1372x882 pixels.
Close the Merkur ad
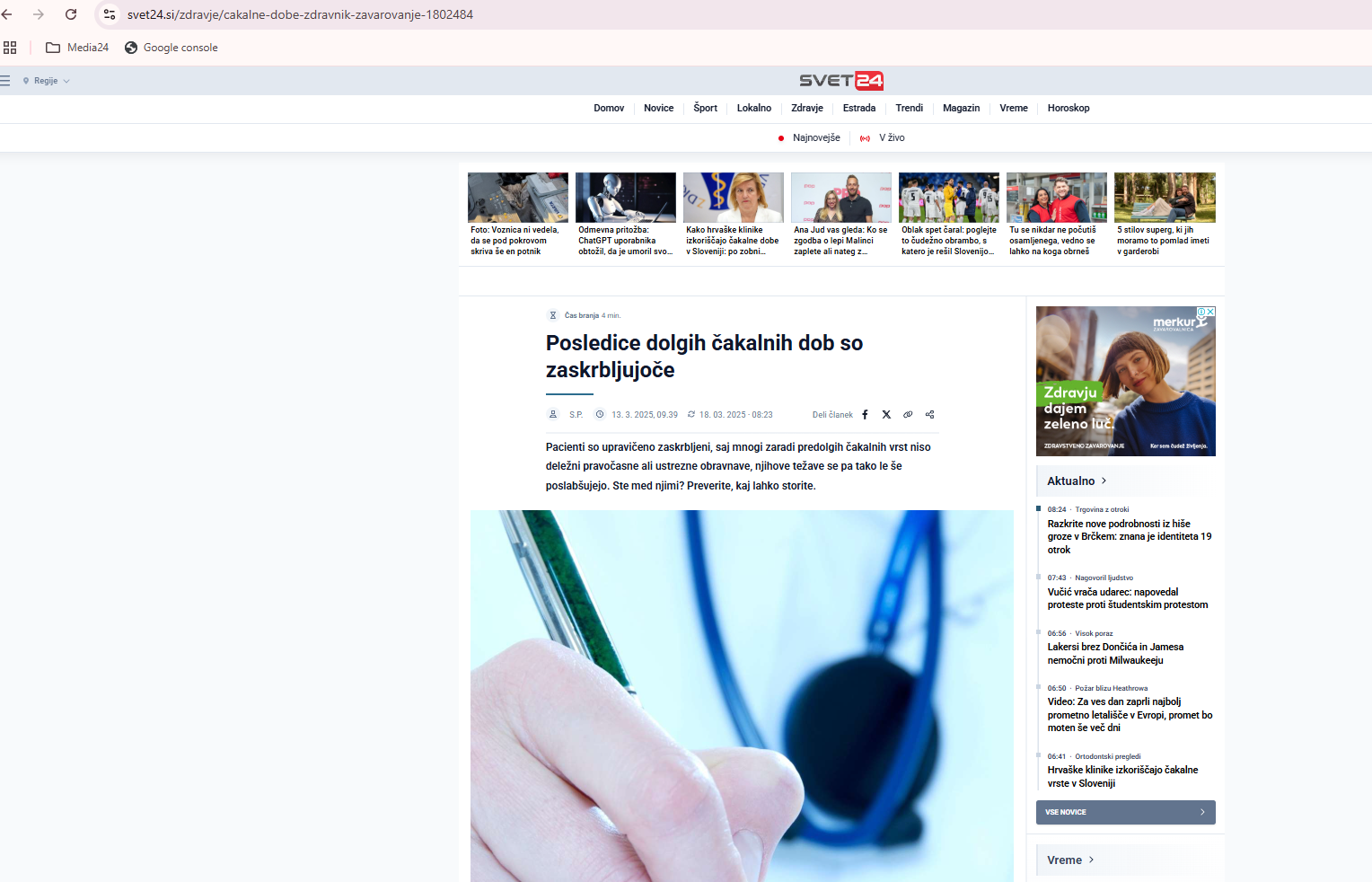click(x=1210, y=312)
